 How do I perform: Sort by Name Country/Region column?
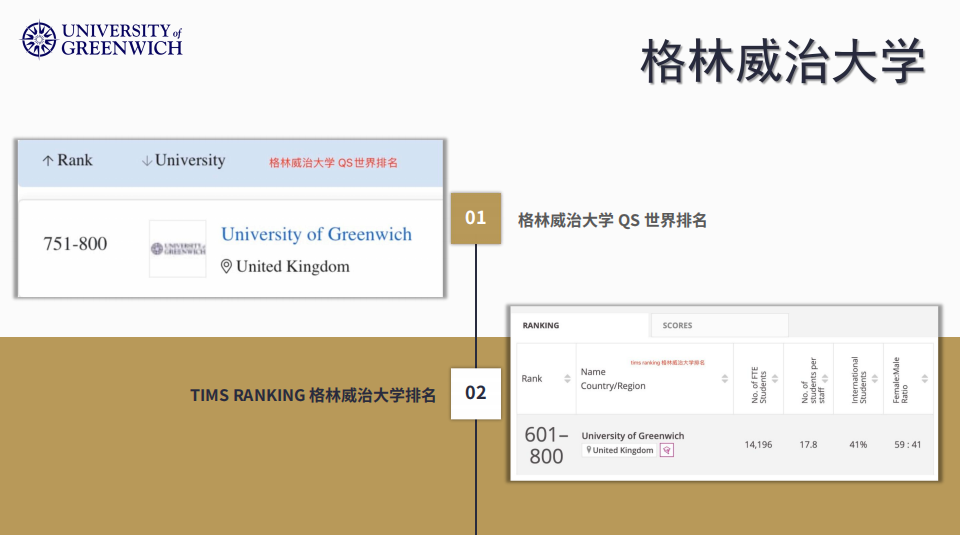725,379
